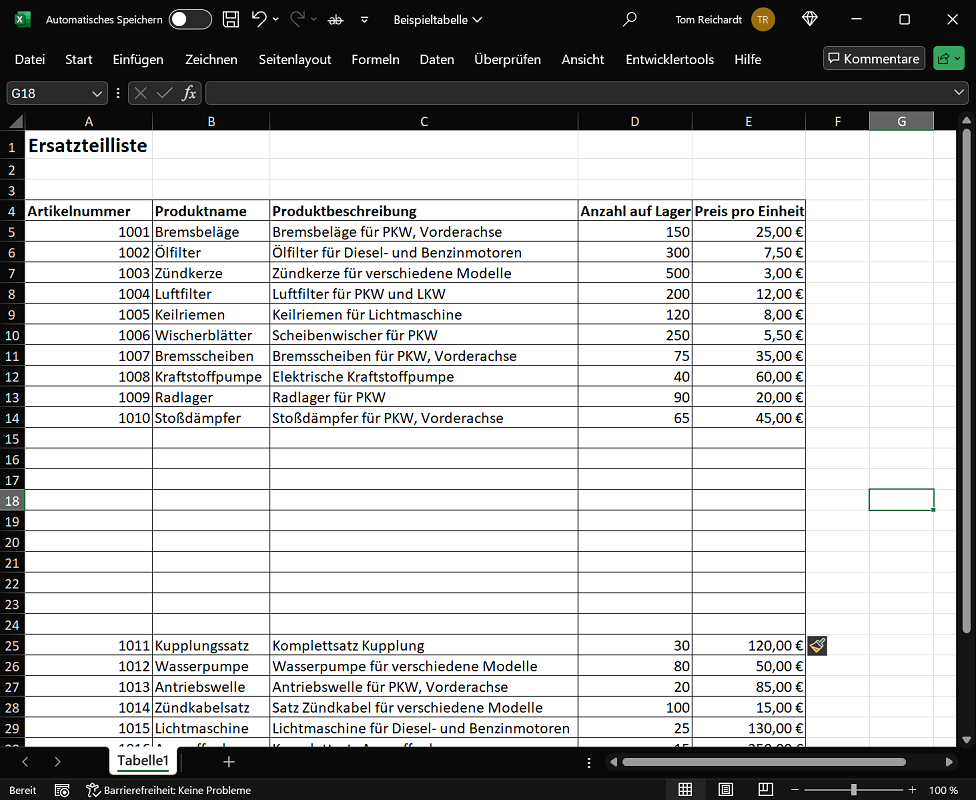Image resolution: width=976 pixels, height=800 pixels.
Task: Click the vertical scrollbar thumb
Action: 966,380
